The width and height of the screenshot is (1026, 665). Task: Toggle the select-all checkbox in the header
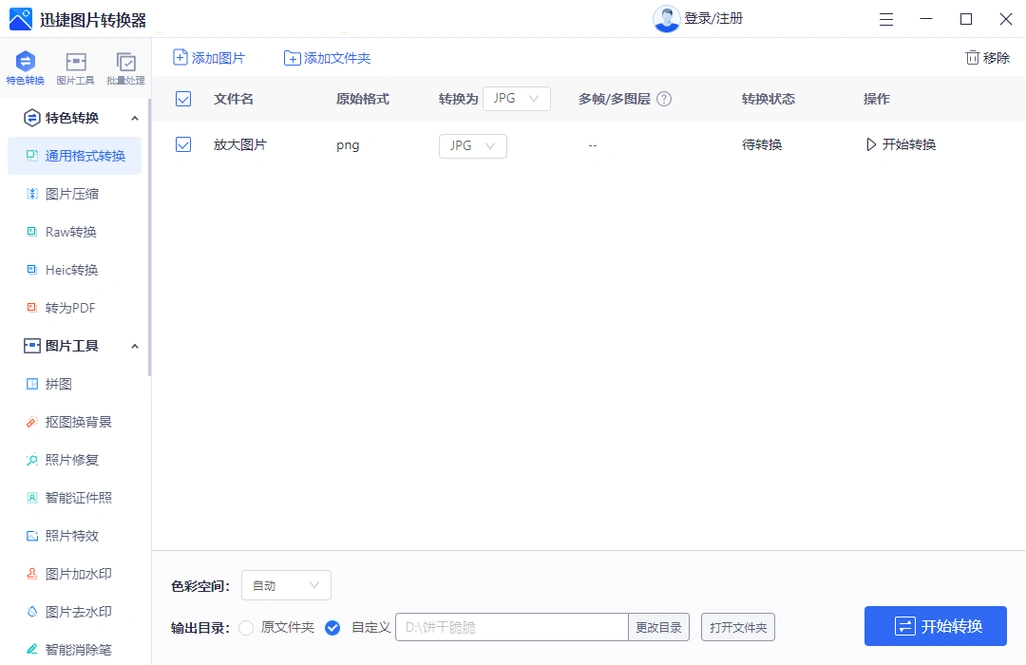(x=183, y=99)
